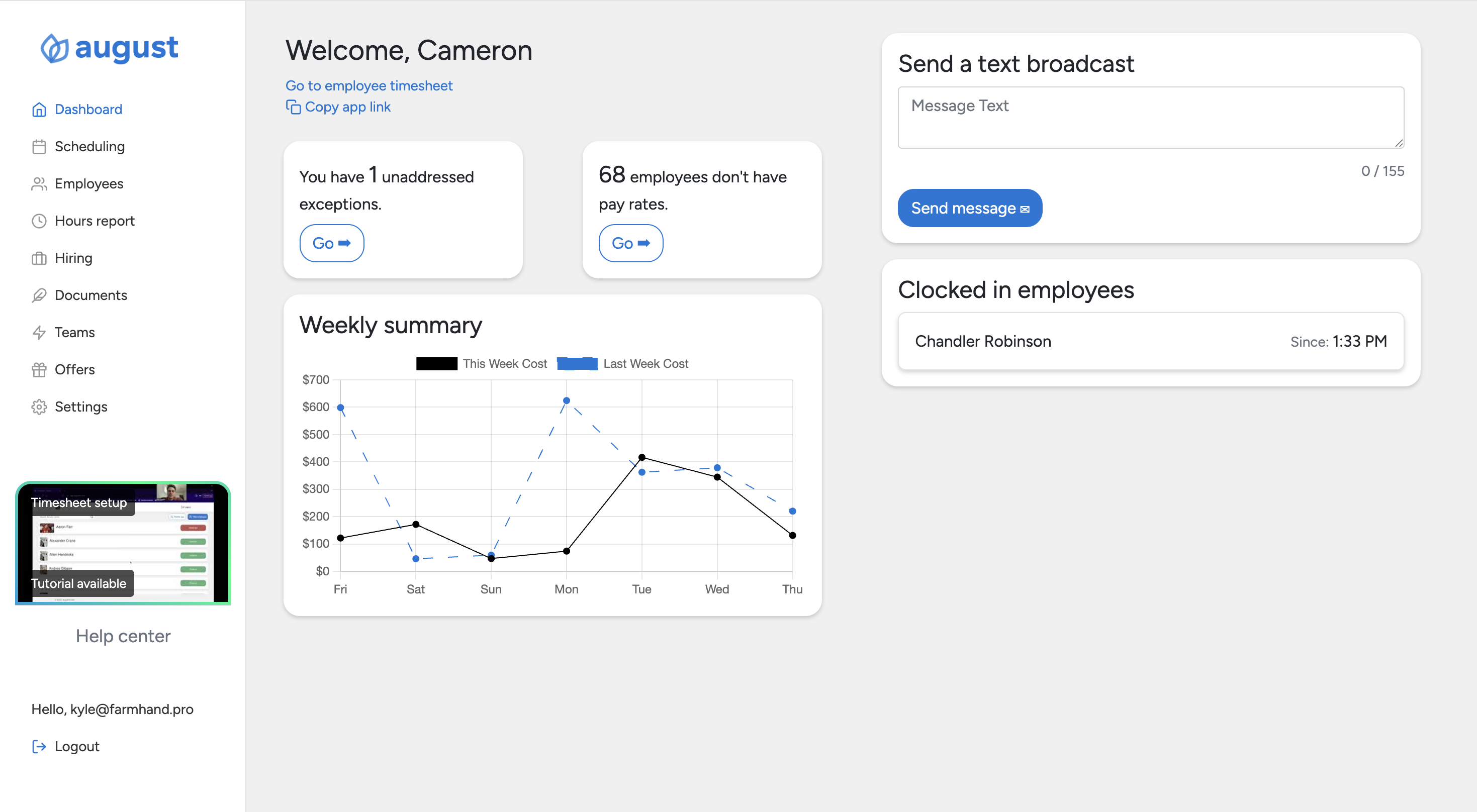The image size is (1477, 812).
Task: Open the Timesheet setup tutorial thumbnail
Action: 123,543
